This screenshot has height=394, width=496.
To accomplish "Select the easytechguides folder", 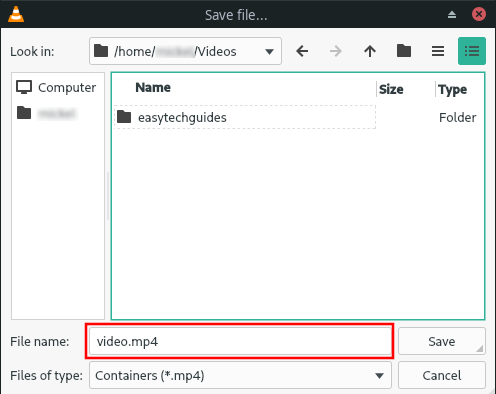I will point(245,117).
